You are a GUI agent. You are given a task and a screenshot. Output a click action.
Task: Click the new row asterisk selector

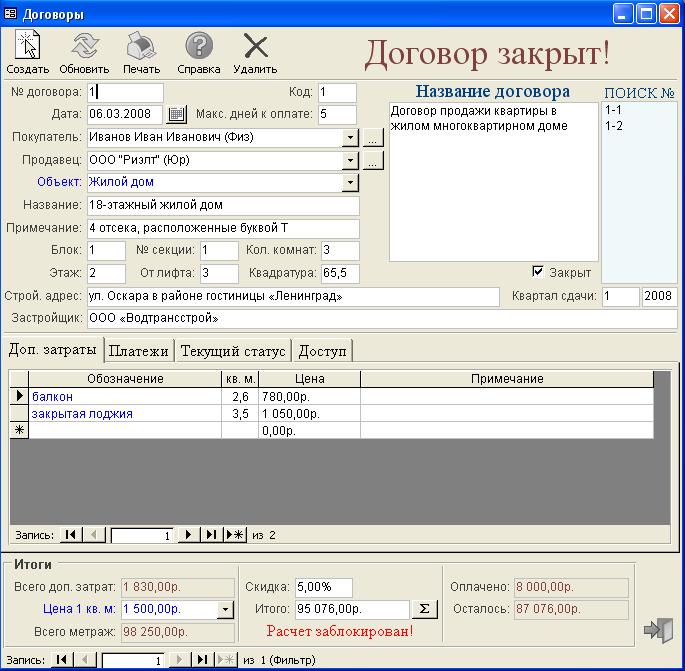coord(19,430)
